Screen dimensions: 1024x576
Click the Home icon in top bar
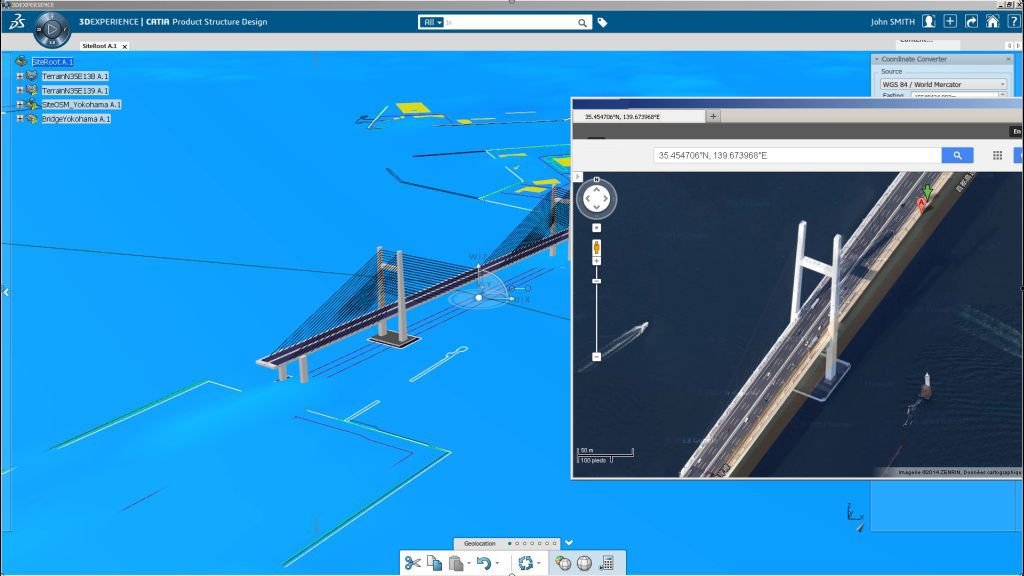pyautogui.click(x=992, y=21)
